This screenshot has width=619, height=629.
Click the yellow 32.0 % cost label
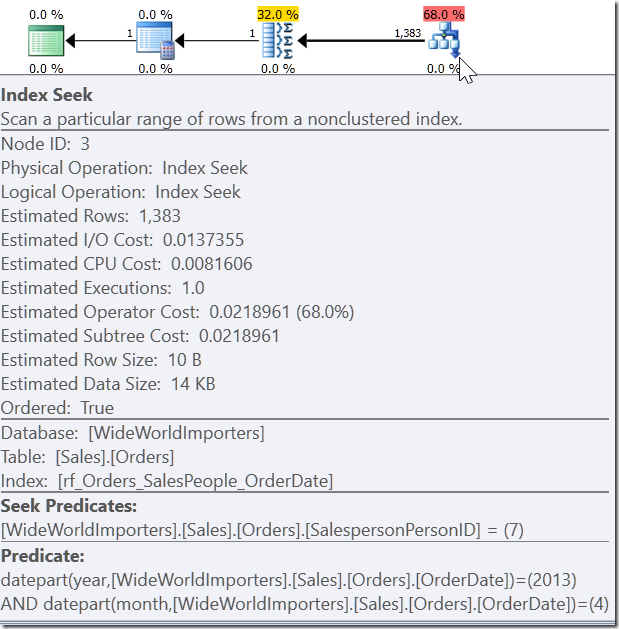277,15
